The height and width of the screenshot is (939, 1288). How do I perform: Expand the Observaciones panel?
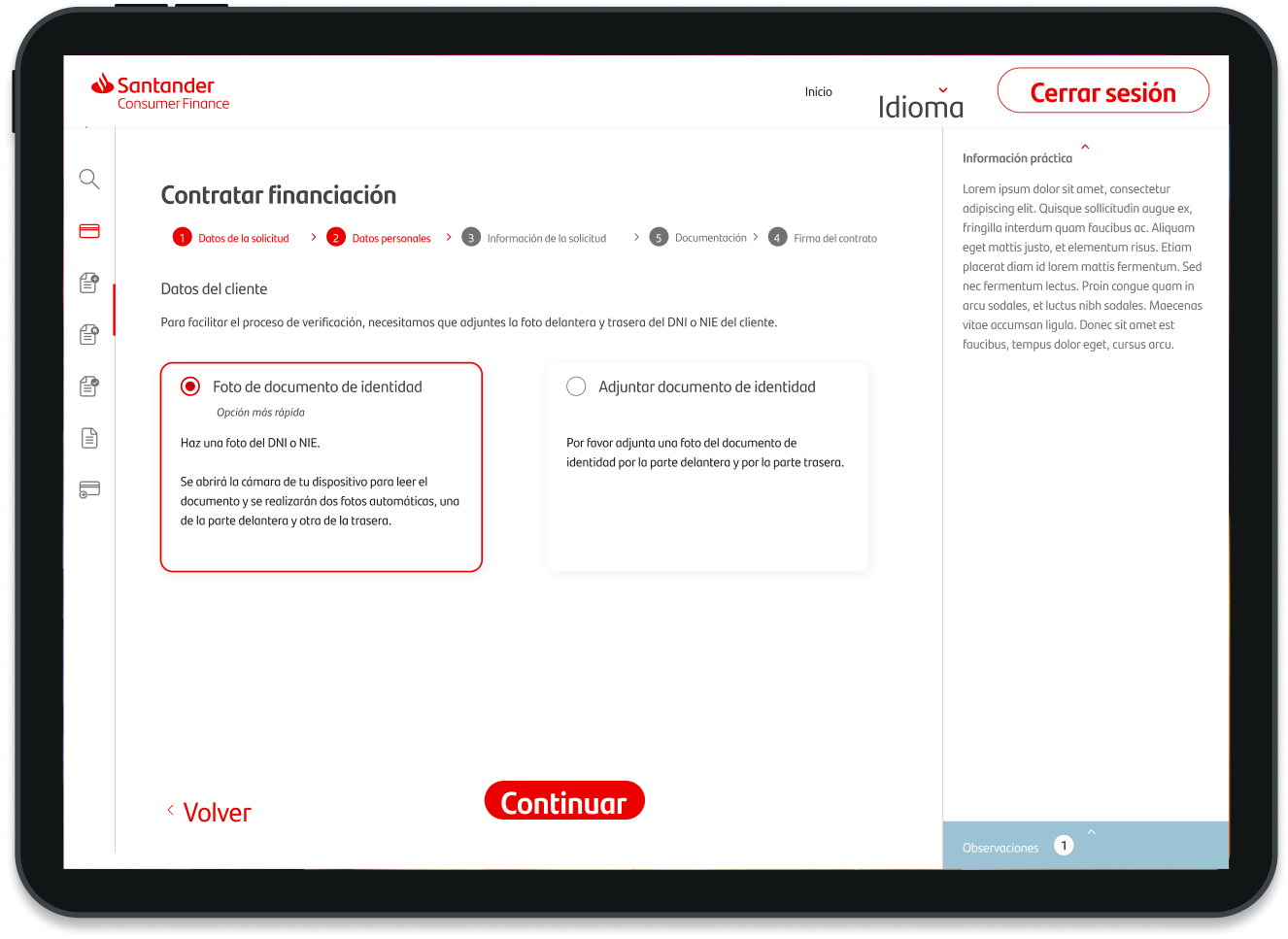point(1091,832)
